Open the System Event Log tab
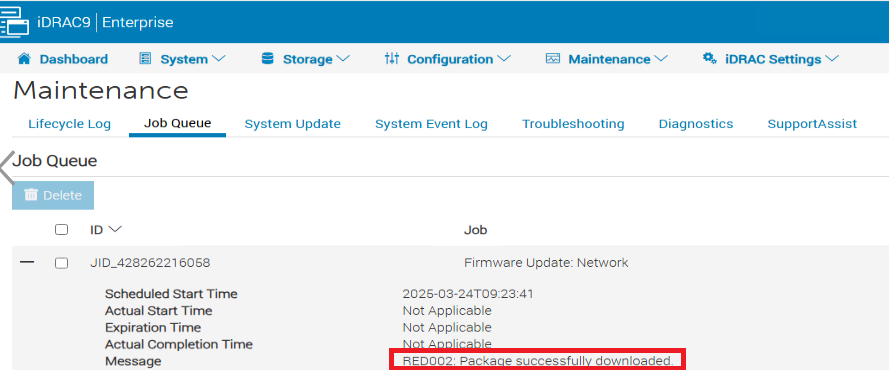The height and width of the screenshot is (370, 889). [x=431, y=124]
